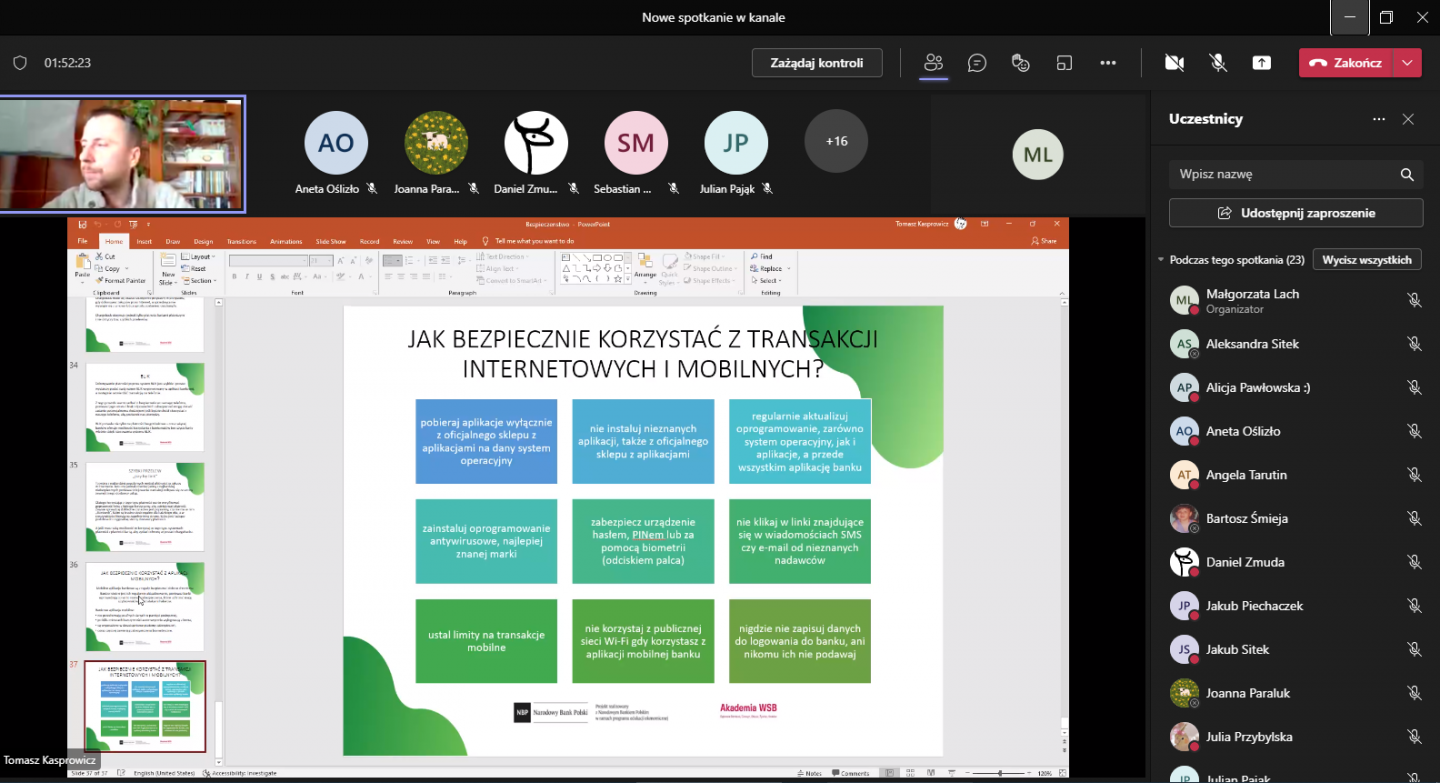Select Daniel Zmuda in participants list
1440x783 pixels.
click(1296, 562)
